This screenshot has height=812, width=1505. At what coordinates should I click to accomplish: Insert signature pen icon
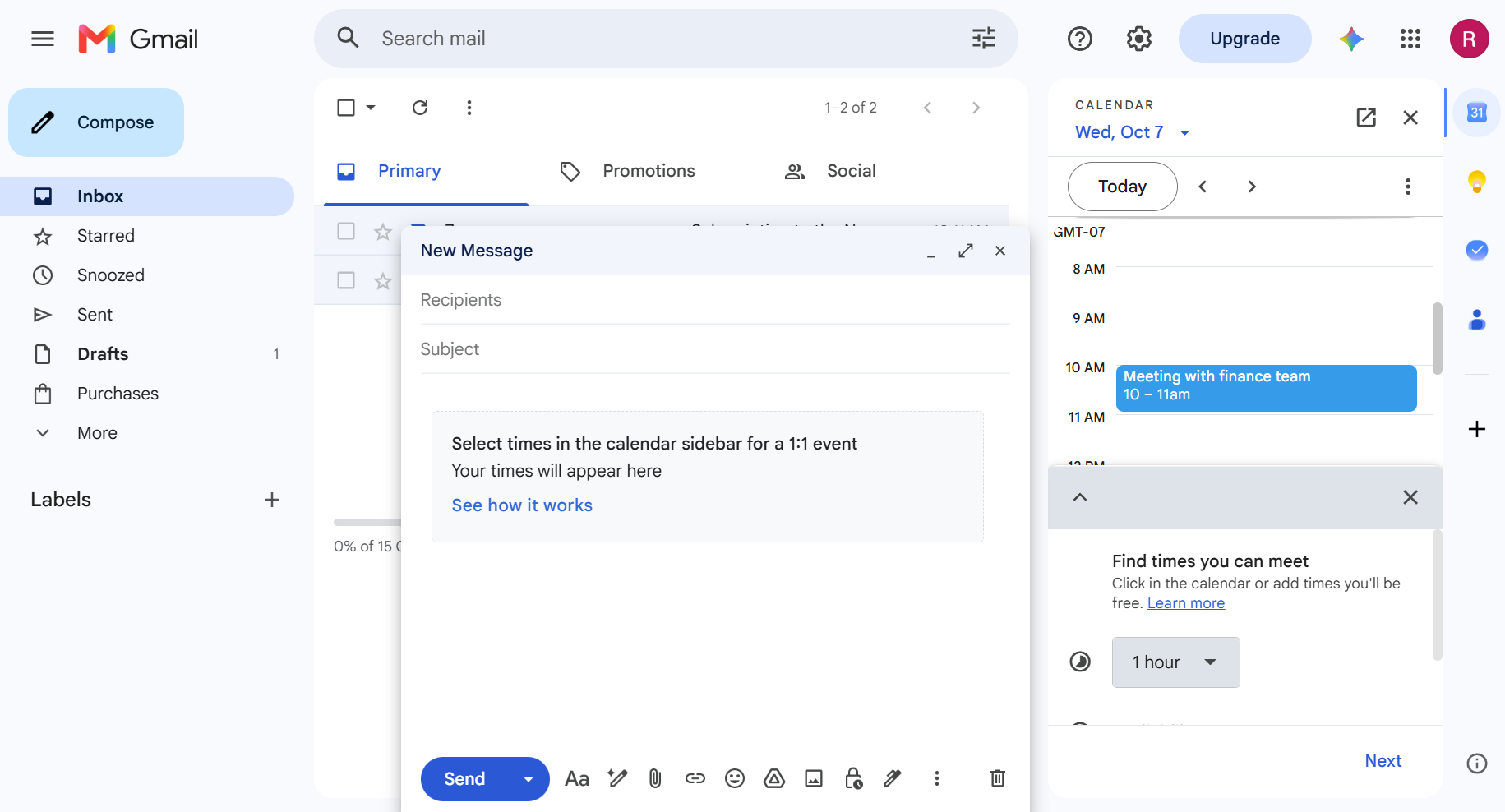coord(893,778)
